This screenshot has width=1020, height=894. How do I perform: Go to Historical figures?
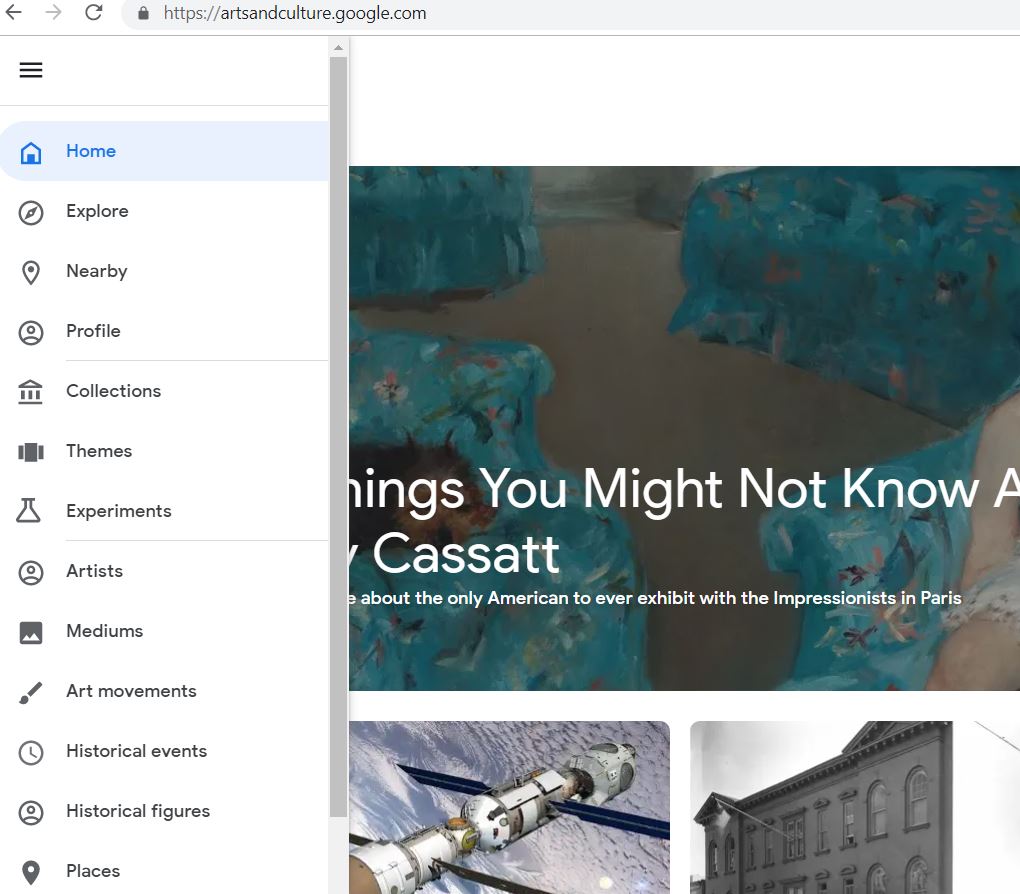pyautogui.click(x=138, y=811)
